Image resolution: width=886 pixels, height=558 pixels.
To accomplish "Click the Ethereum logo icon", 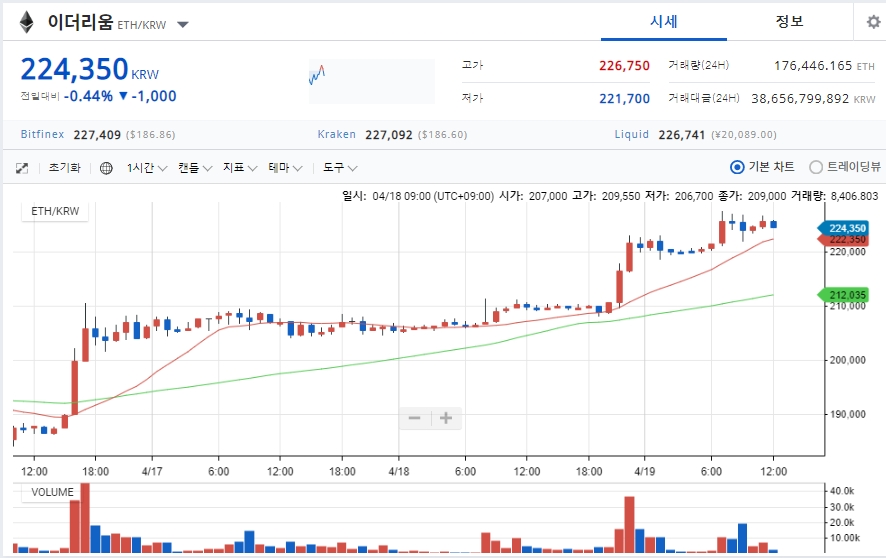I will [x=26, y=22].
